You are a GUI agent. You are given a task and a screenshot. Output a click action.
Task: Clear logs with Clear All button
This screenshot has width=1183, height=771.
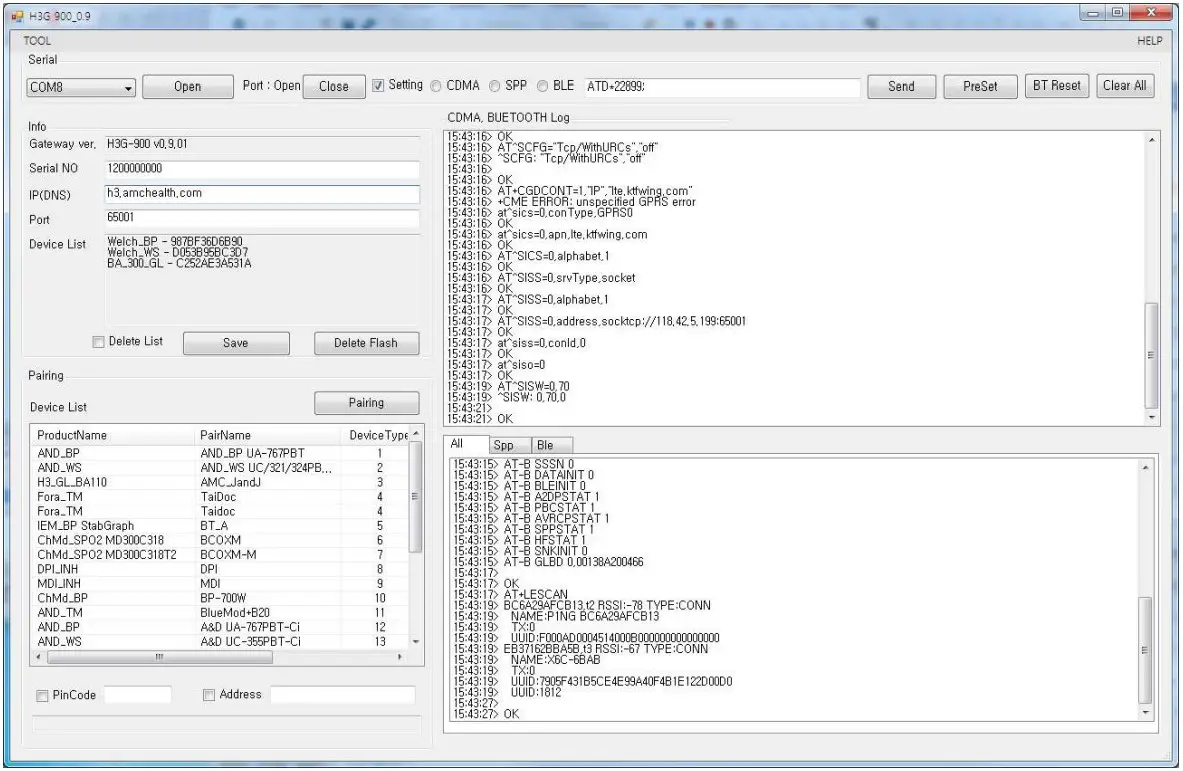[1124, 86]
